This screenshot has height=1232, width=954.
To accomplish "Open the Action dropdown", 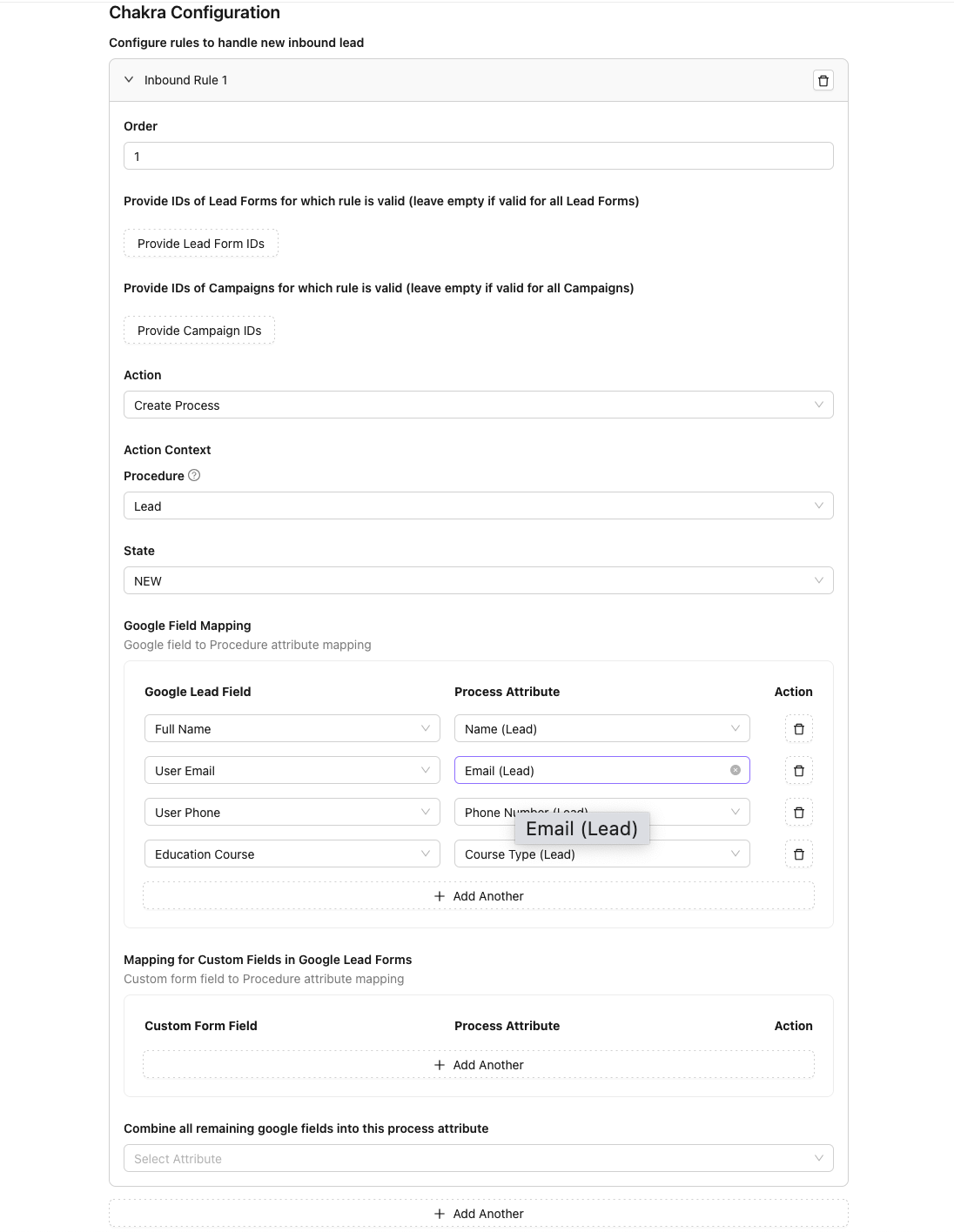I will [x=478, y=405].
